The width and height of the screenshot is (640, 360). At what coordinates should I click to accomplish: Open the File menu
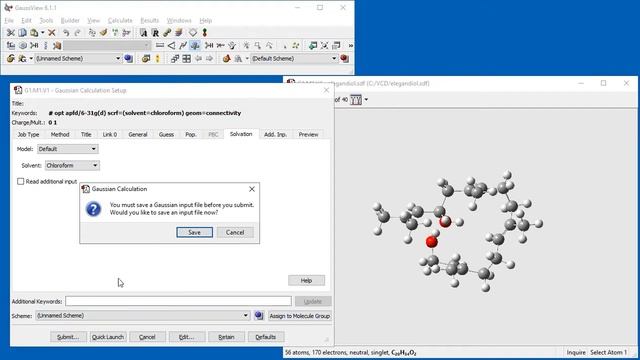click(9, 20)
